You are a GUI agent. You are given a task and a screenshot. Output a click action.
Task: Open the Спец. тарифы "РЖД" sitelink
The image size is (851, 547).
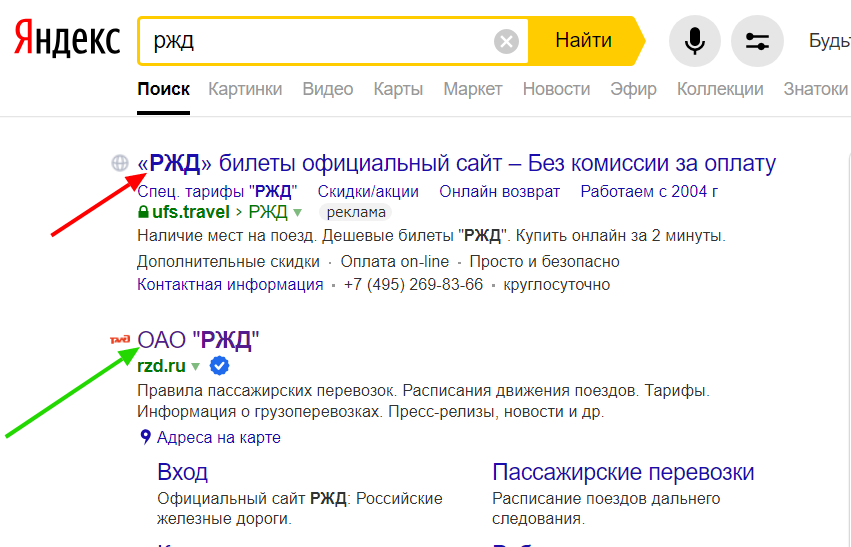[x=217, y=192]
